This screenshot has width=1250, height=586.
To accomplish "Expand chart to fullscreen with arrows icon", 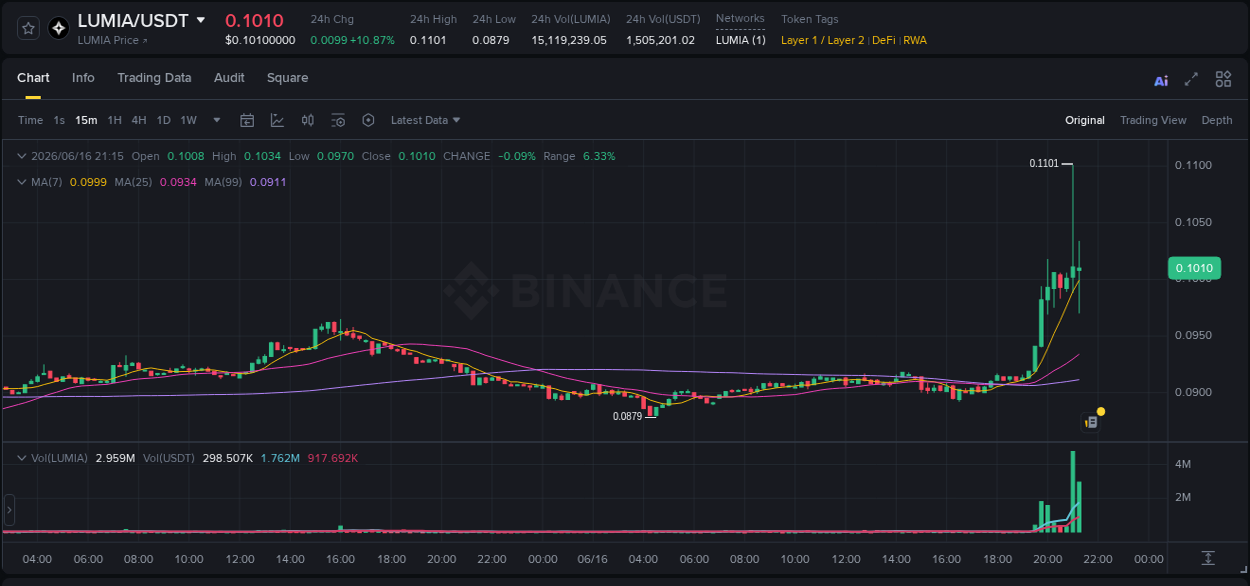I will pos(1191,80).
